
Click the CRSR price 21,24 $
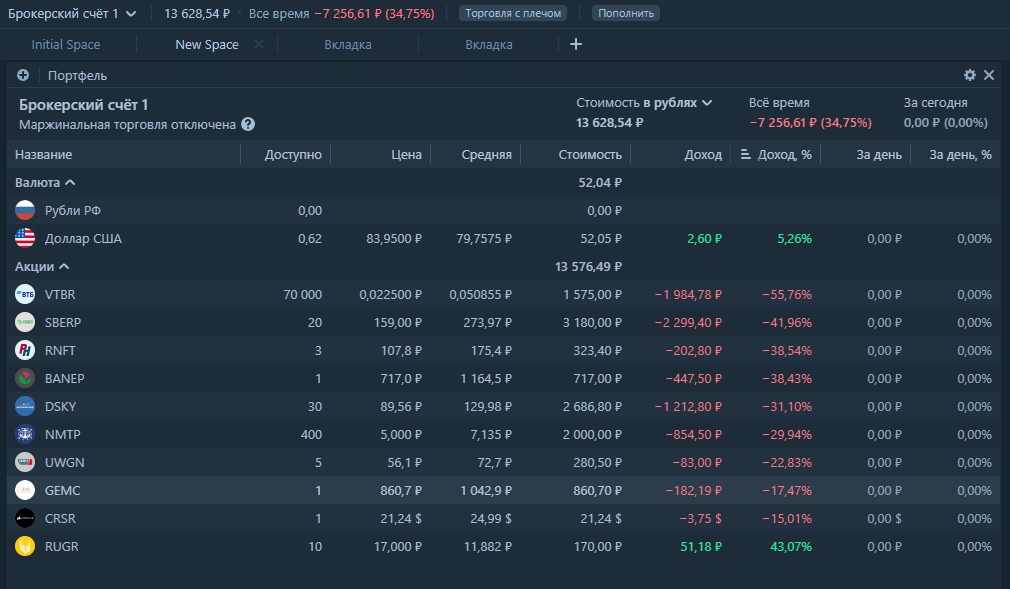(x=401, y=519)
